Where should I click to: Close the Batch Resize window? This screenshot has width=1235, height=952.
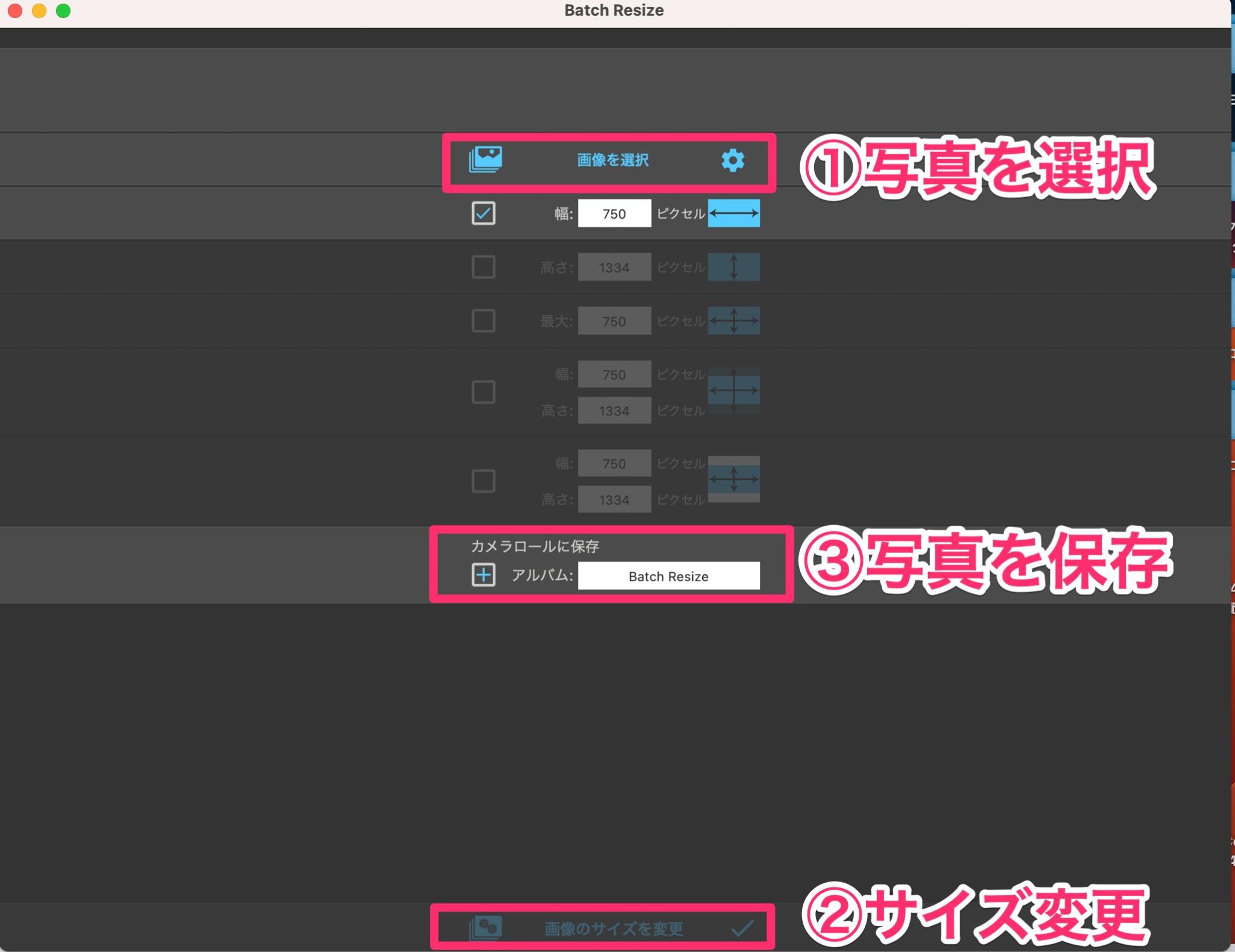click(x=15, y=11)
